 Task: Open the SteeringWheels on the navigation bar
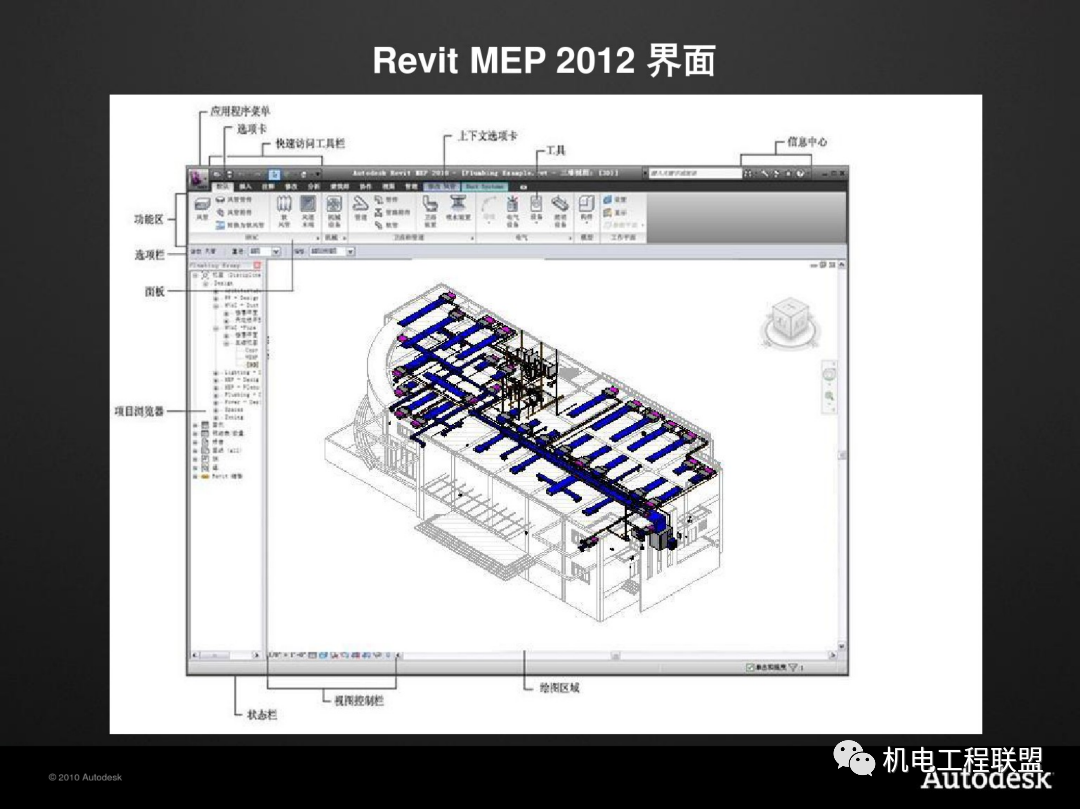pos(829,374)
